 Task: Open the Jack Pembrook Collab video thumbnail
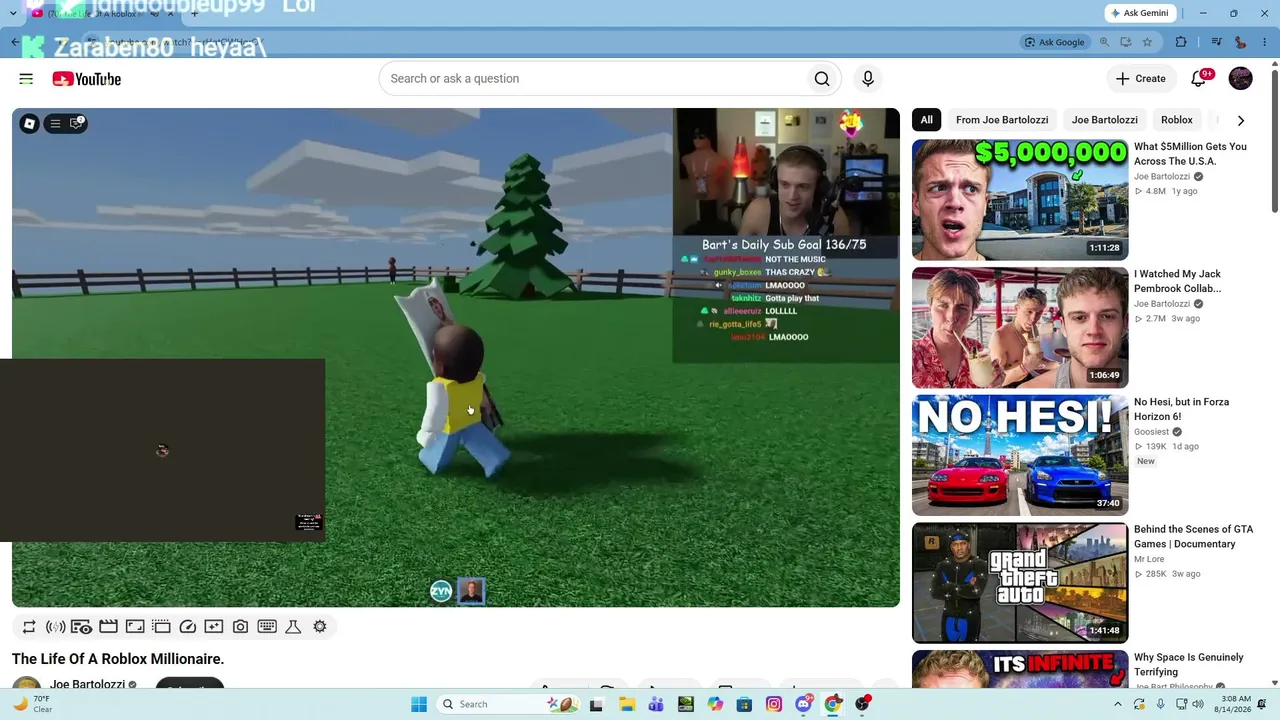tap(1020, 328)
